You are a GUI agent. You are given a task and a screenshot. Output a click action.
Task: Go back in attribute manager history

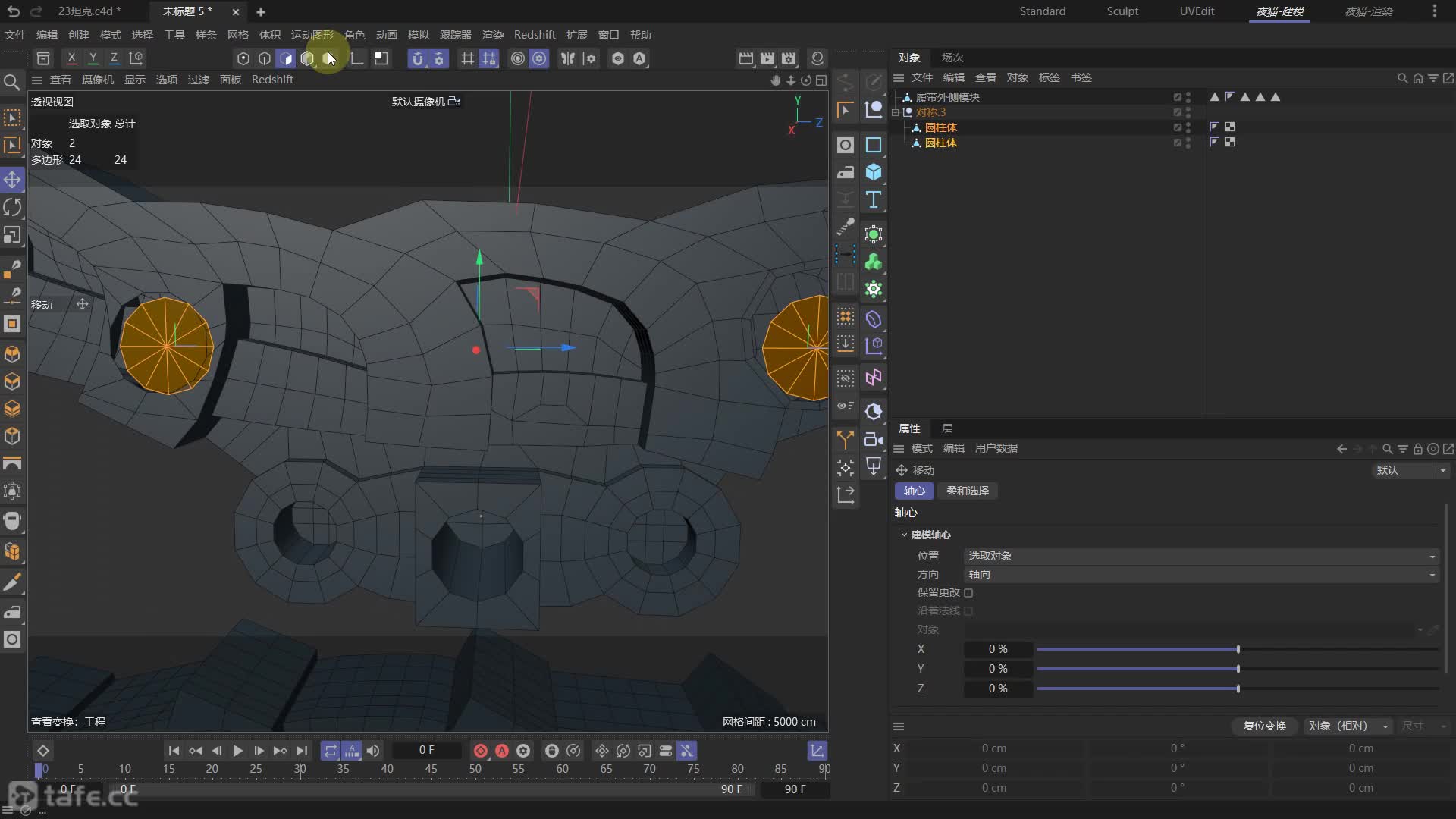click(1341, 449)
